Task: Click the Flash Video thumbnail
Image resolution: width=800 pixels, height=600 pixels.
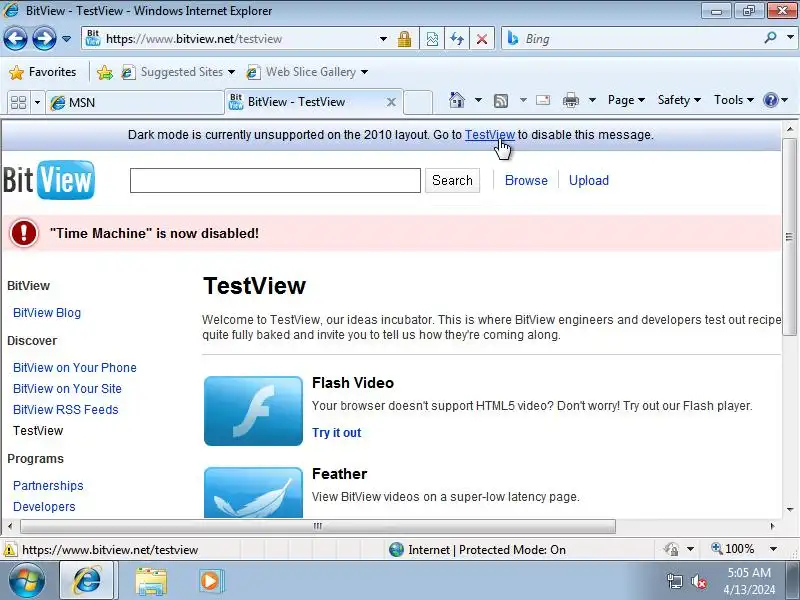Action: point(253,411)
